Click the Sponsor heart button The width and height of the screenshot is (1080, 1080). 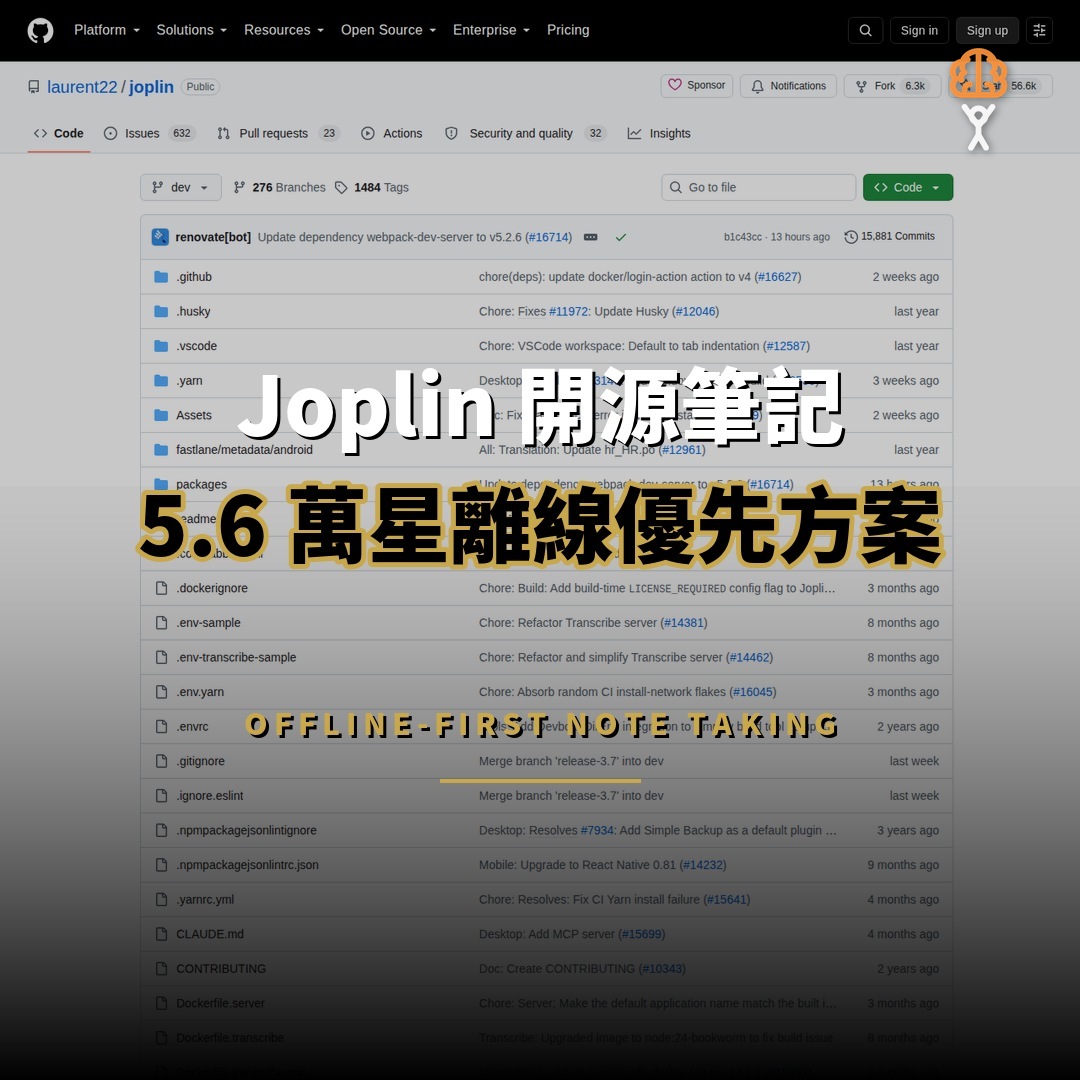tap(696, 85)
